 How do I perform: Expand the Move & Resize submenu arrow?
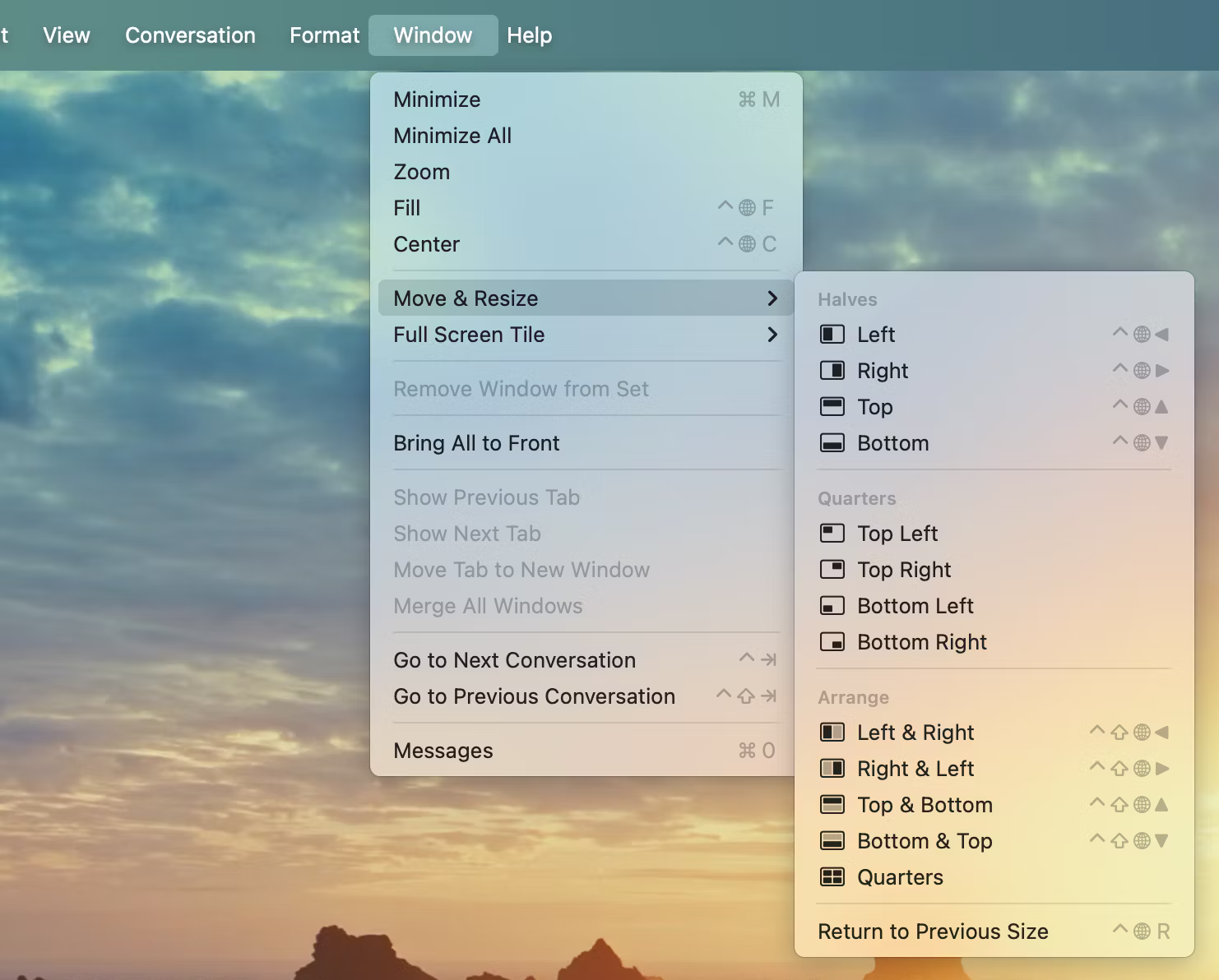point(772,298)
